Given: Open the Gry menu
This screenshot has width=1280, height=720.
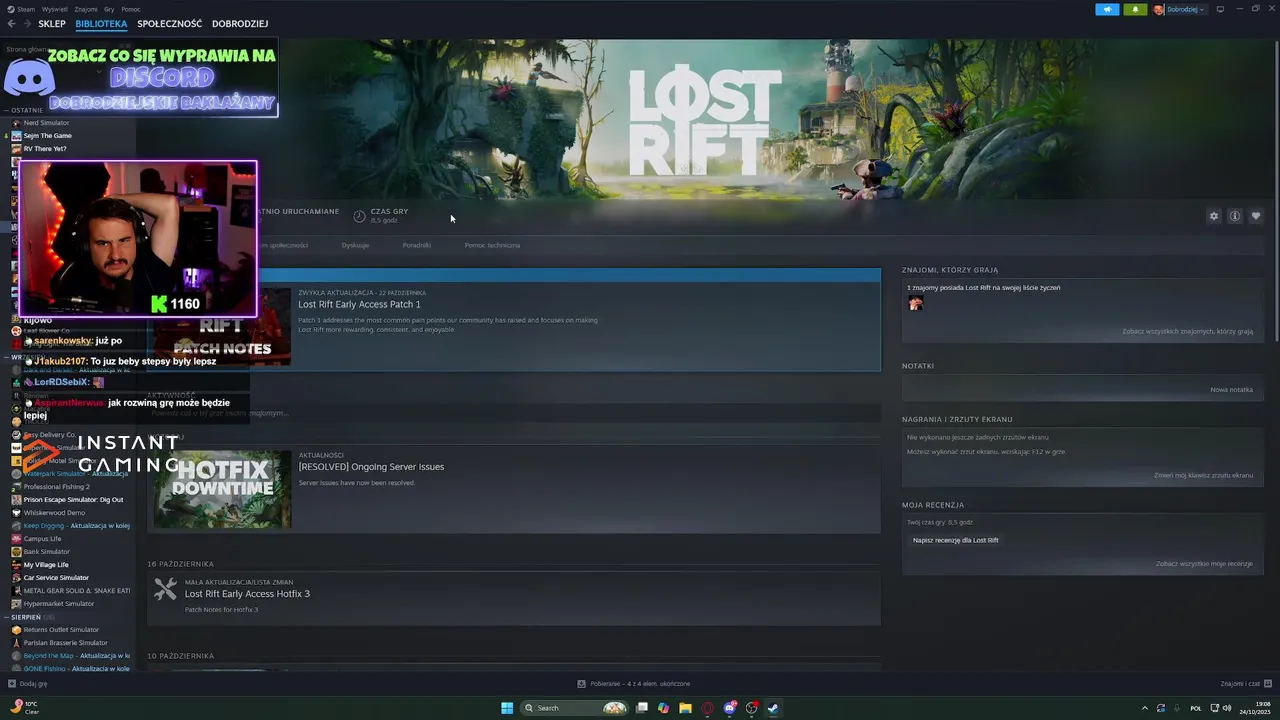Looking at the screenshot, I should click(110, 9).
